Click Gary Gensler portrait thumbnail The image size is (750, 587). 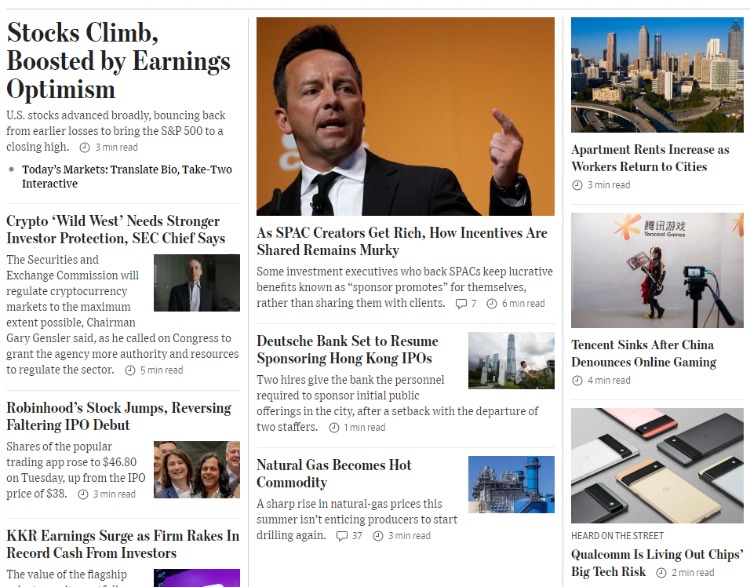(197, 283)
